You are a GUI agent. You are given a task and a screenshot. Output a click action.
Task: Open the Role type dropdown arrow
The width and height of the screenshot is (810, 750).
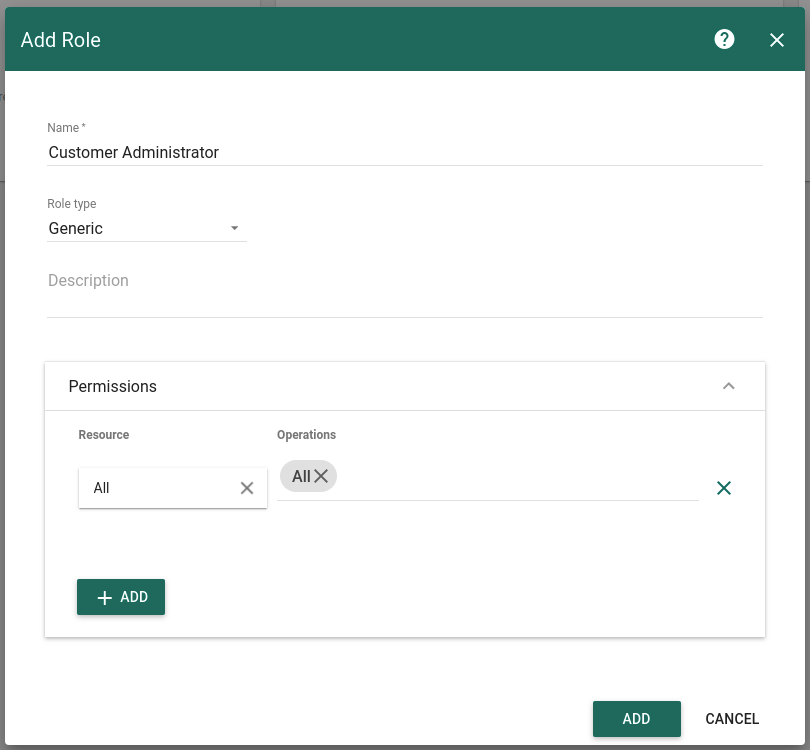point(234,228)
